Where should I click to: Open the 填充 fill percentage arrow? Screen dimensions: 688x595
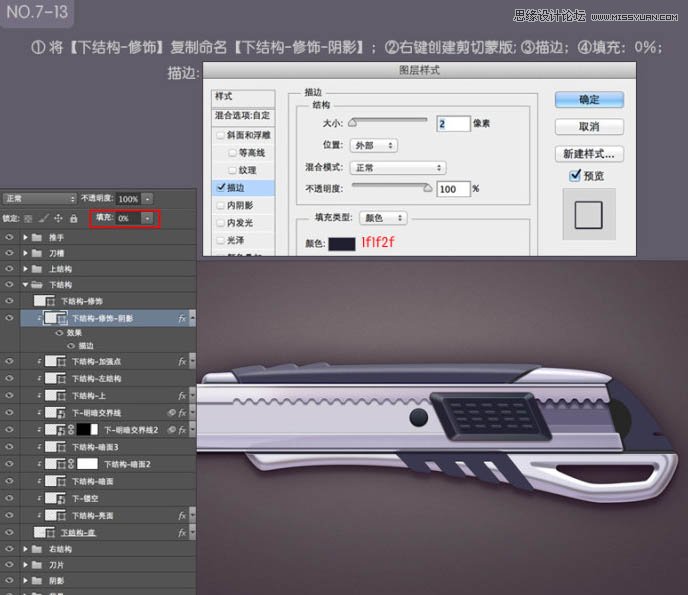tap(147, 219)
